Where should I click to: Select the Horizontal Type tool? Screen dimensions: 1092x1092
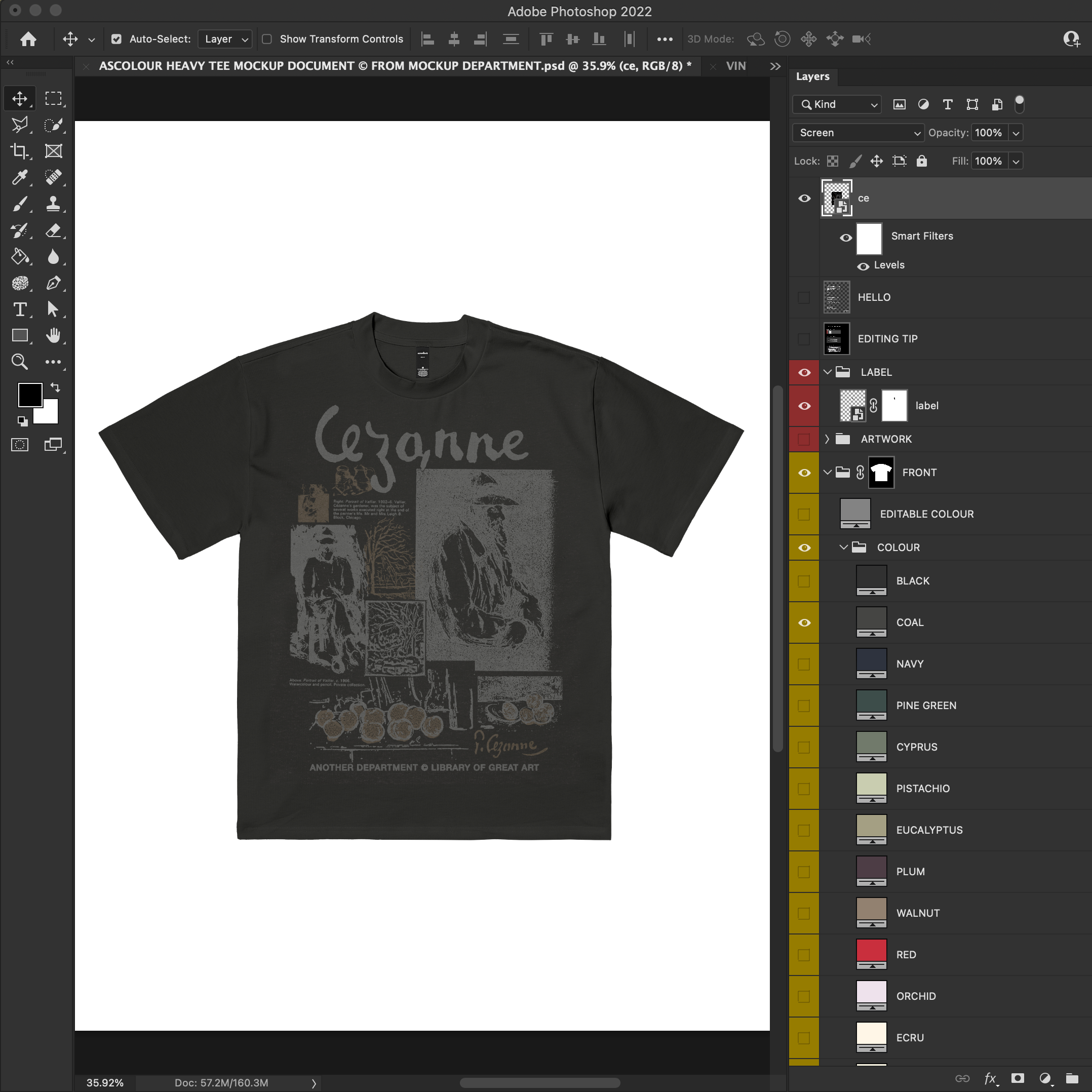click(x=20, y=309)
